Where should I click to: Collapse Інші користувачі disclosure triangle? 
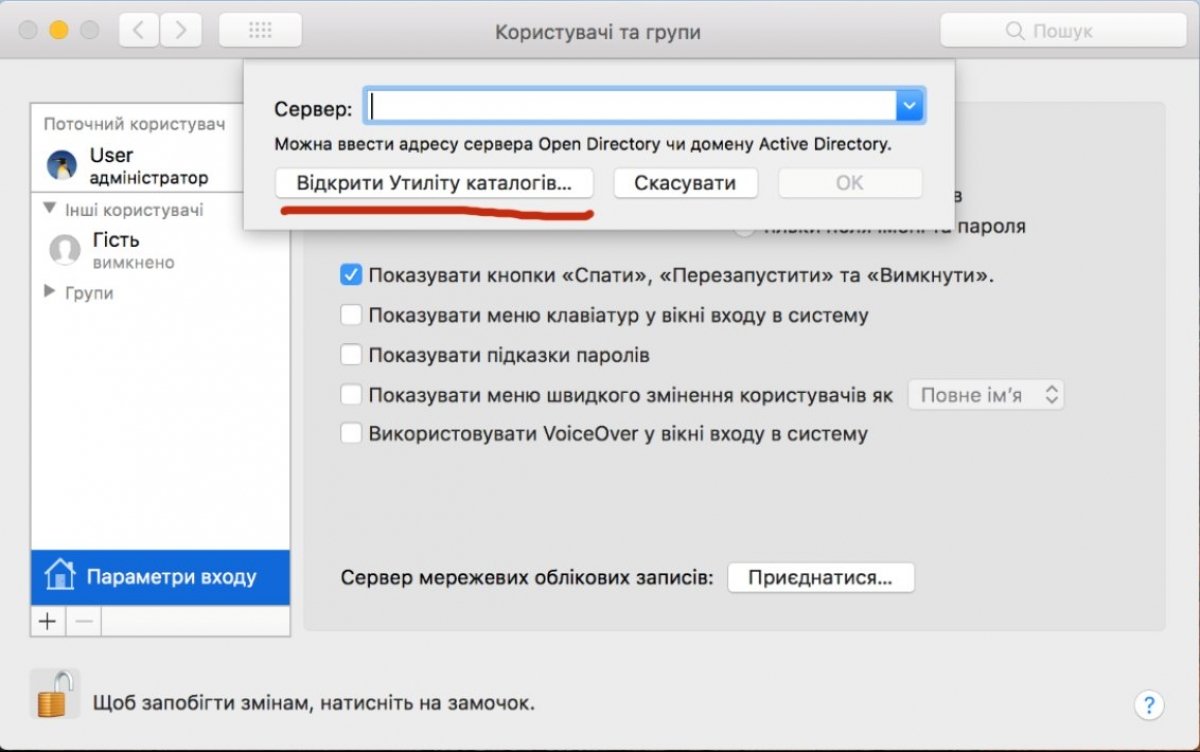pyautogui.click(x=50, y=210)
